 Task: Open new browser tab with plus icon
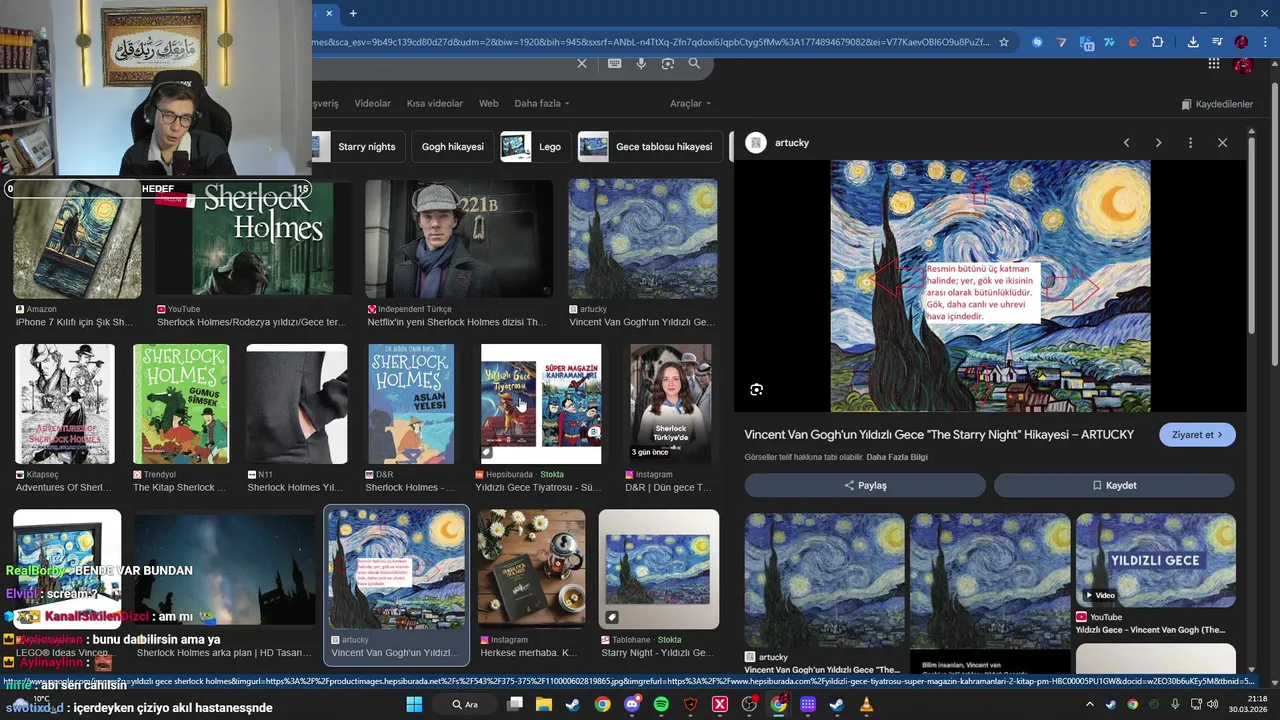(353, 13)
